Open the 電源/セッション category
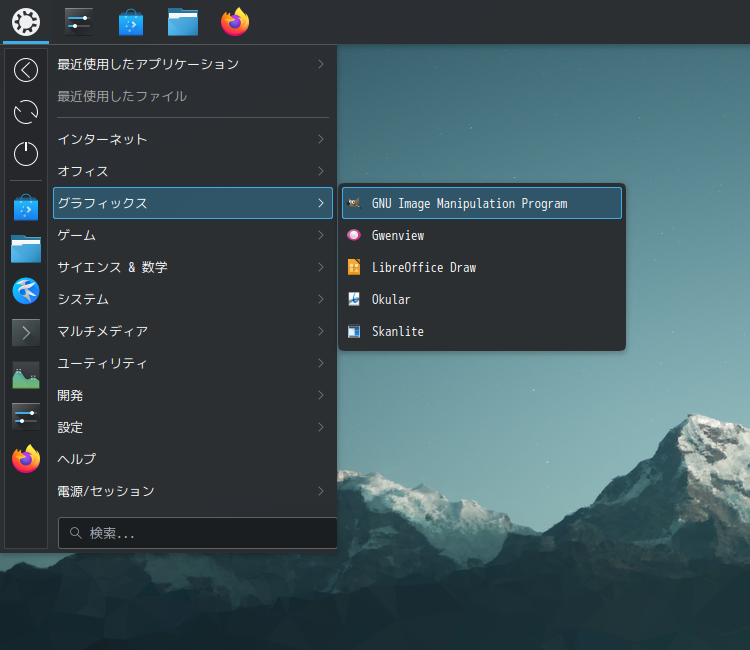The width and height of the screenshot is (750, 650). click(193, 491)
